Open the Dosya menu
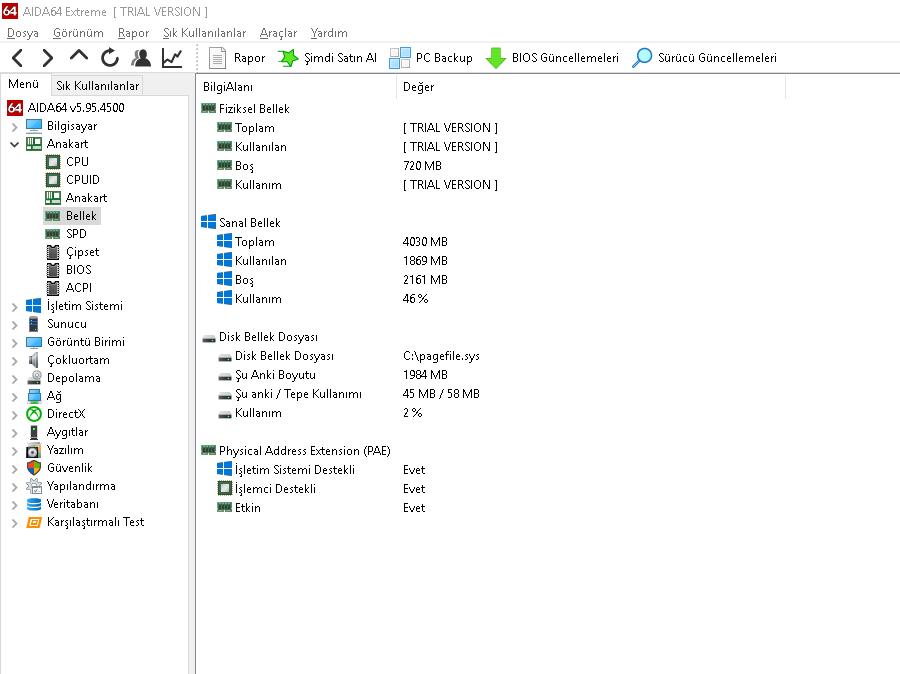 pos(23,33)
